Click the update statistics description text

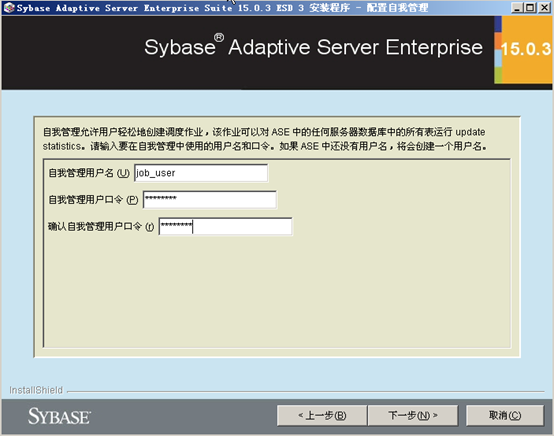(x=264, y=139)
